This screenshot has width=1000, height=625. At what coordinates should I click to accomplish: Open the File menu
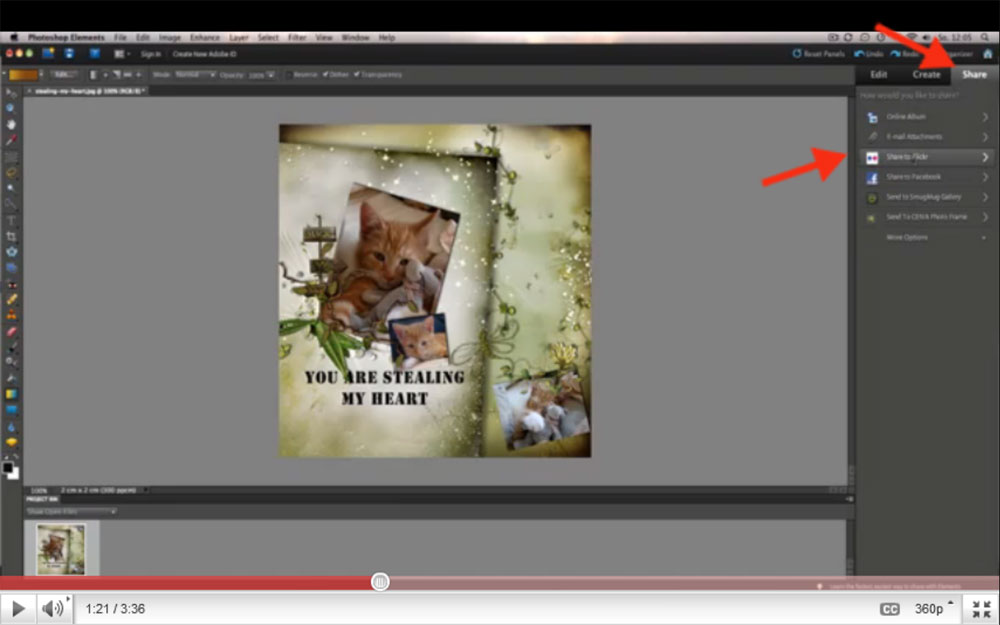(x=120, y=38)
